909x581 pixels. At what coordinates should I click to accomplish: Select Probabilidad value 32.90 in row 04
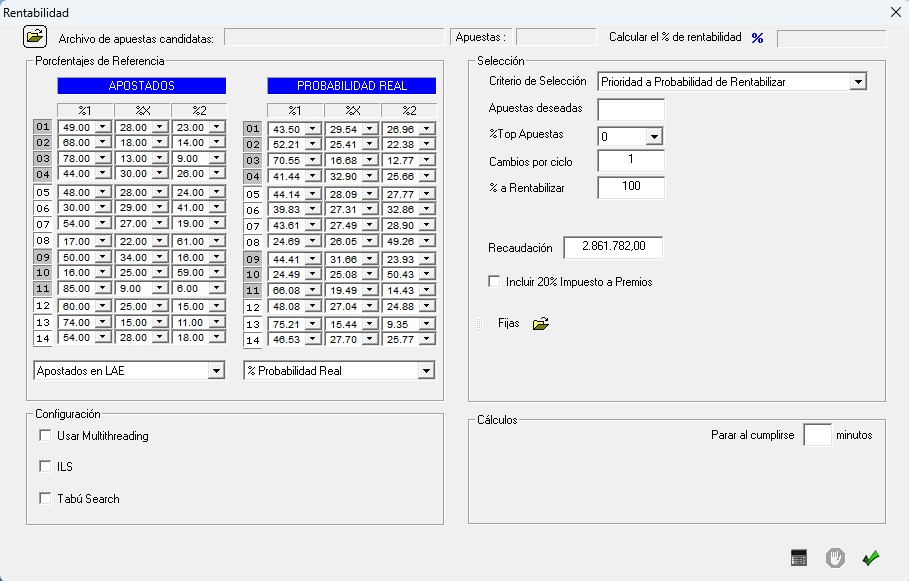click(343, 176)
